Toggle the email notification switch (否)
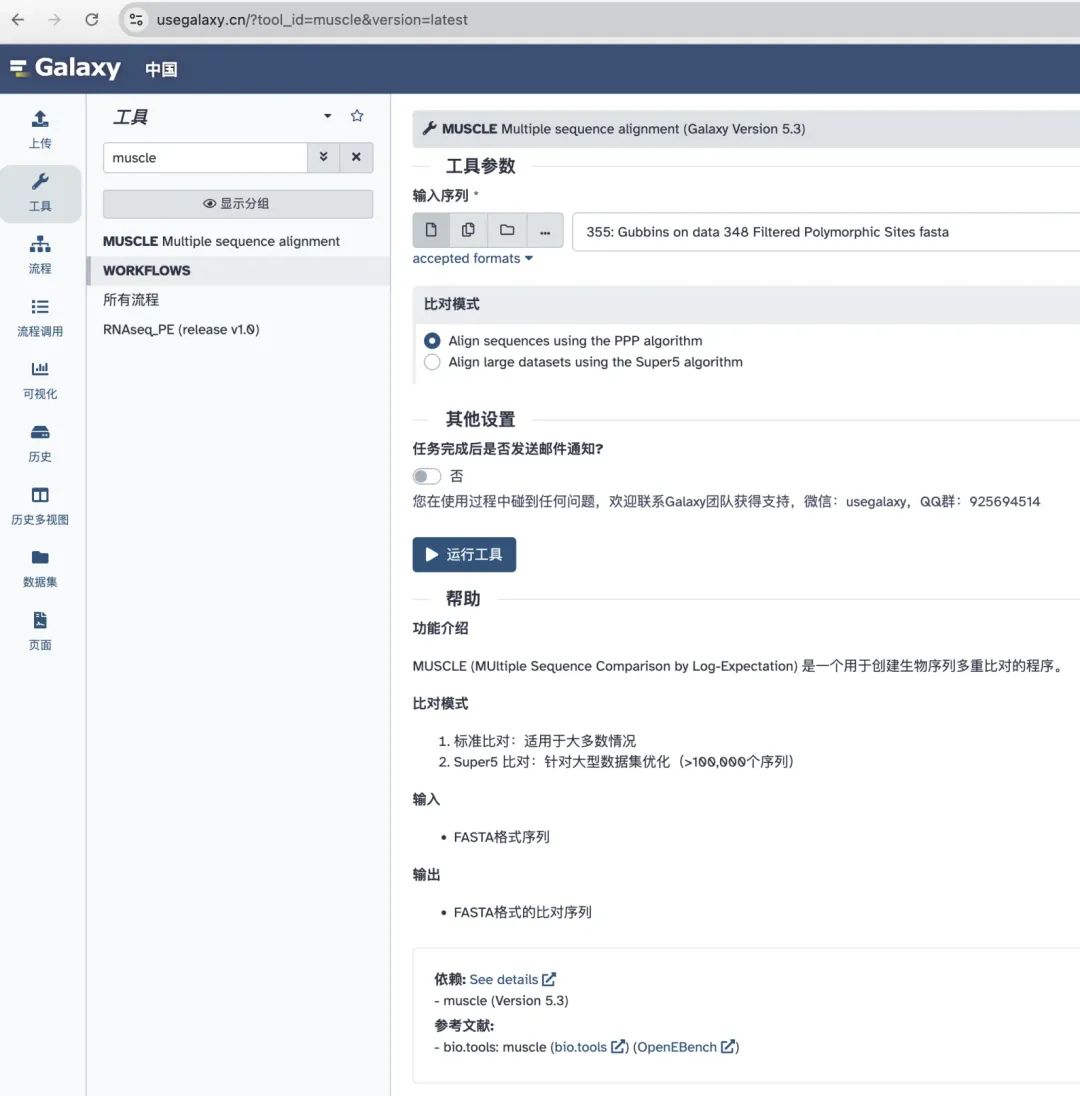The height and width of the screenshot is (1096, 1080). point(426,476)
